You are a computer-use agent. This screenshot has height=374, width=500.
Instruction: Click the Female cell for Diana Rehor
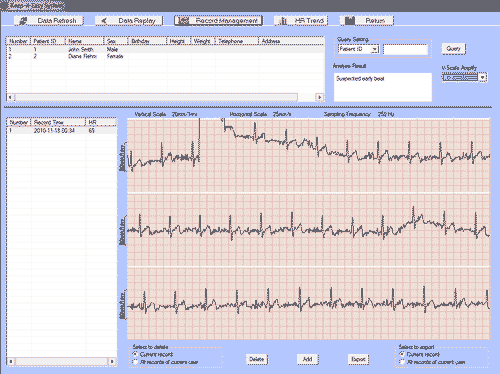pyautogui.click(x=115, y=56)
